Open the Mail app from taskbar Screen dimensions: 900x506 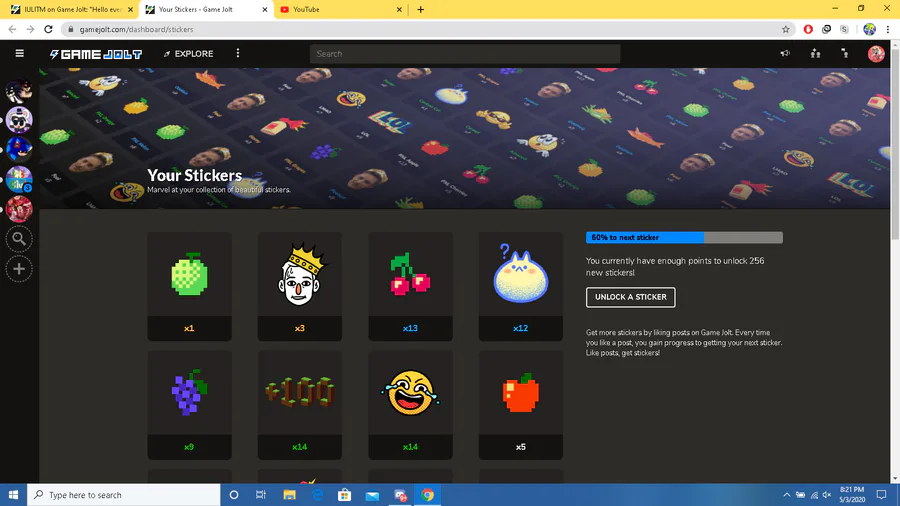372,495
